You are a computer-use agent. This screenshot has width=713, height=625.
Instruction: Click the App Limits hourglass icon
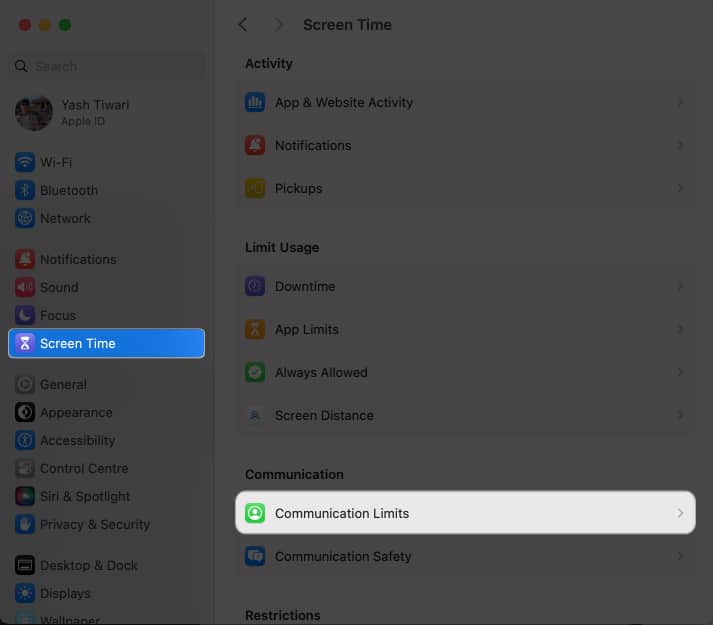coord(255,329)
